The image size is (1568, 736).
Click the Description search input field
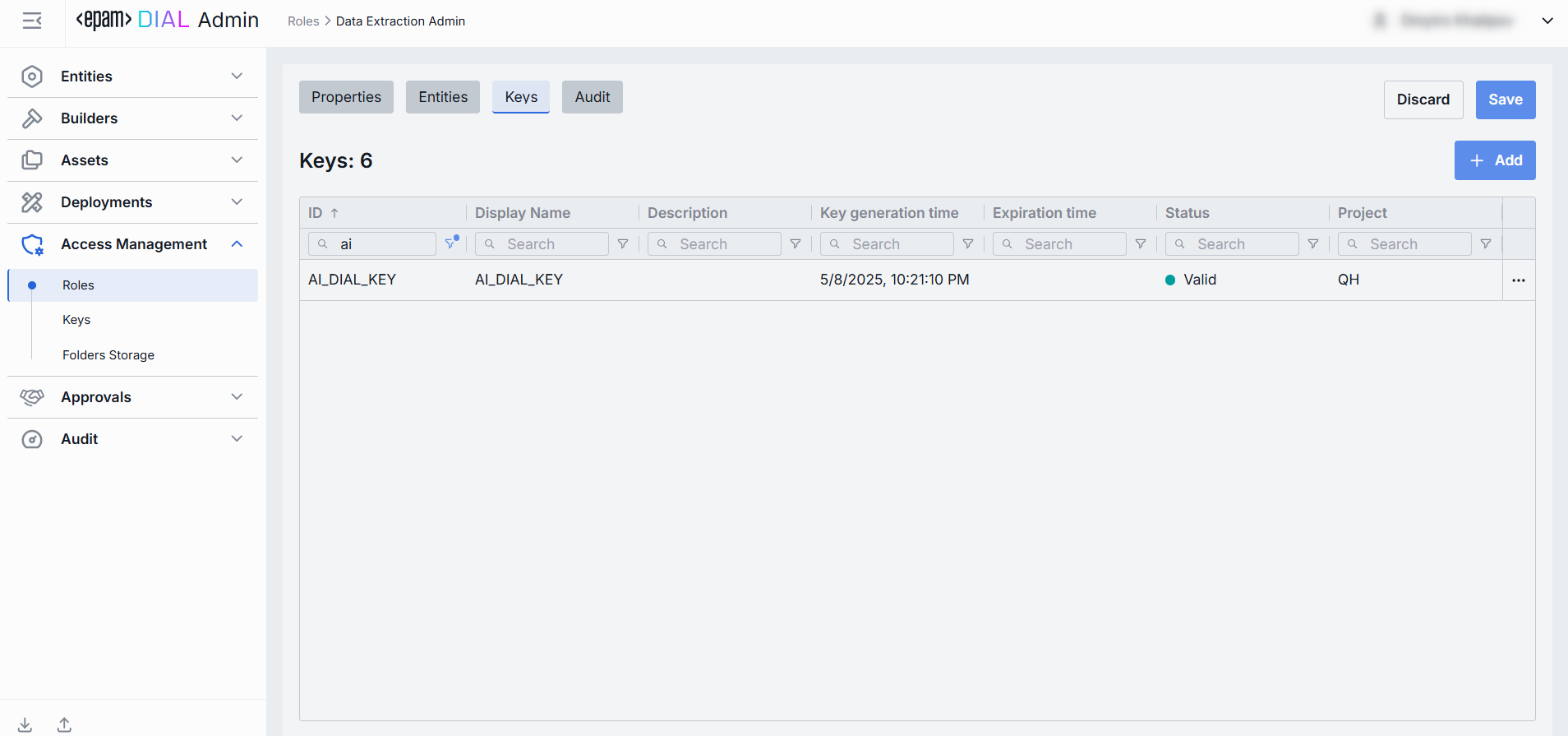[725, 244]
